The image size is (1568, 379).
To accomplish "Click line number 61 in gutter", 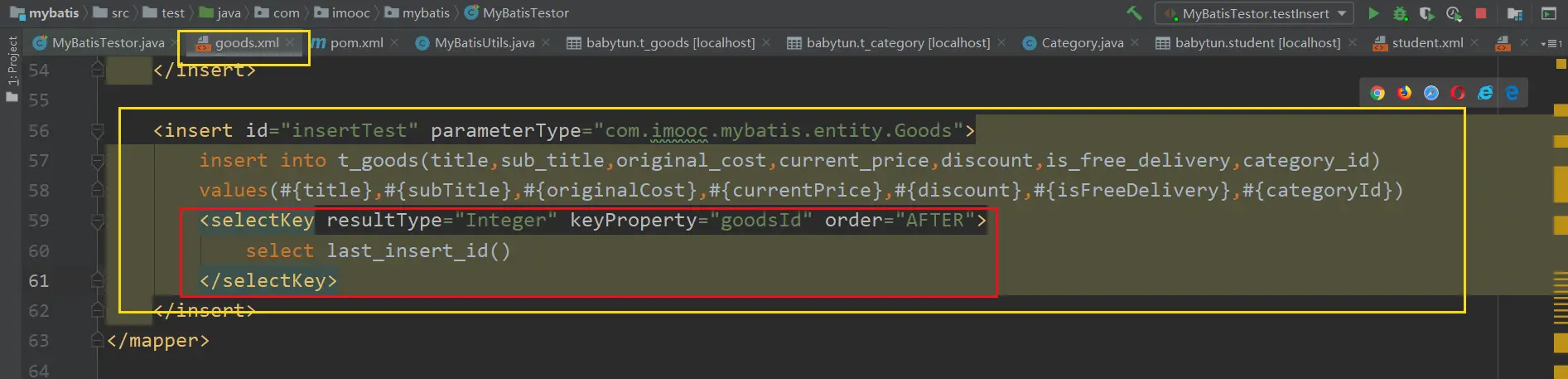I will (39, 280).
